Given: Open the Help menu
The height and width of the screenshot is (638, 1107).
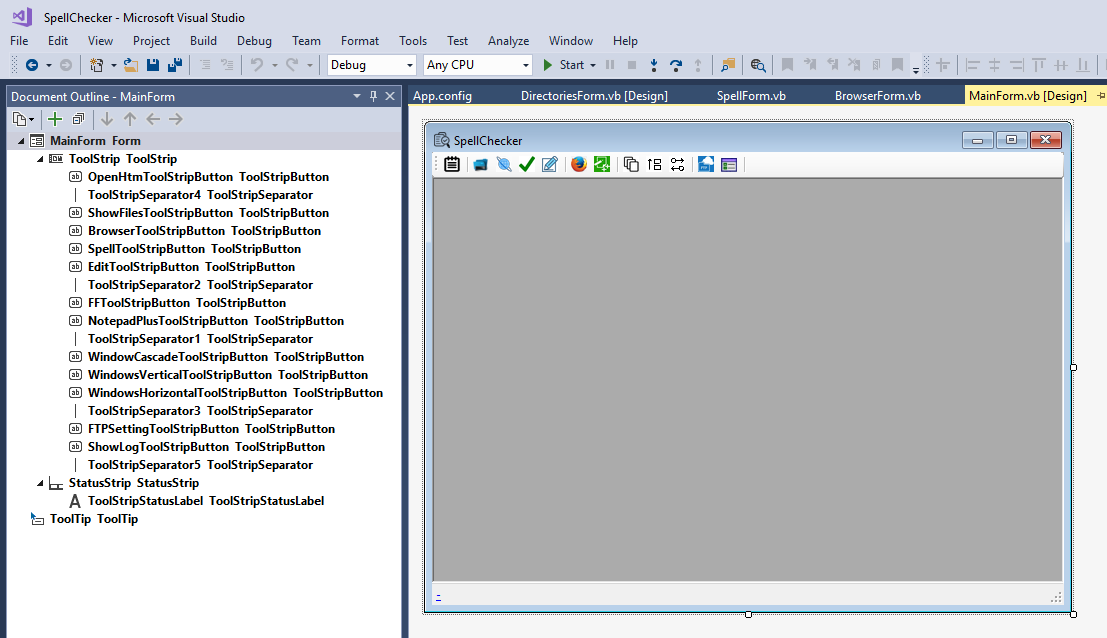Looking at the screenshot, I should (x=625, y=41).
